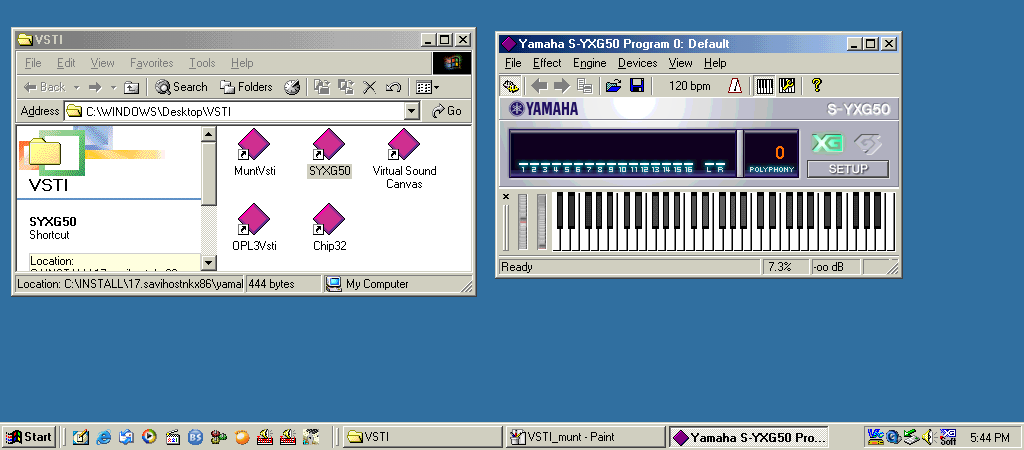
Task: Click the Back button in VSTI window
Action: pos(44,87)
